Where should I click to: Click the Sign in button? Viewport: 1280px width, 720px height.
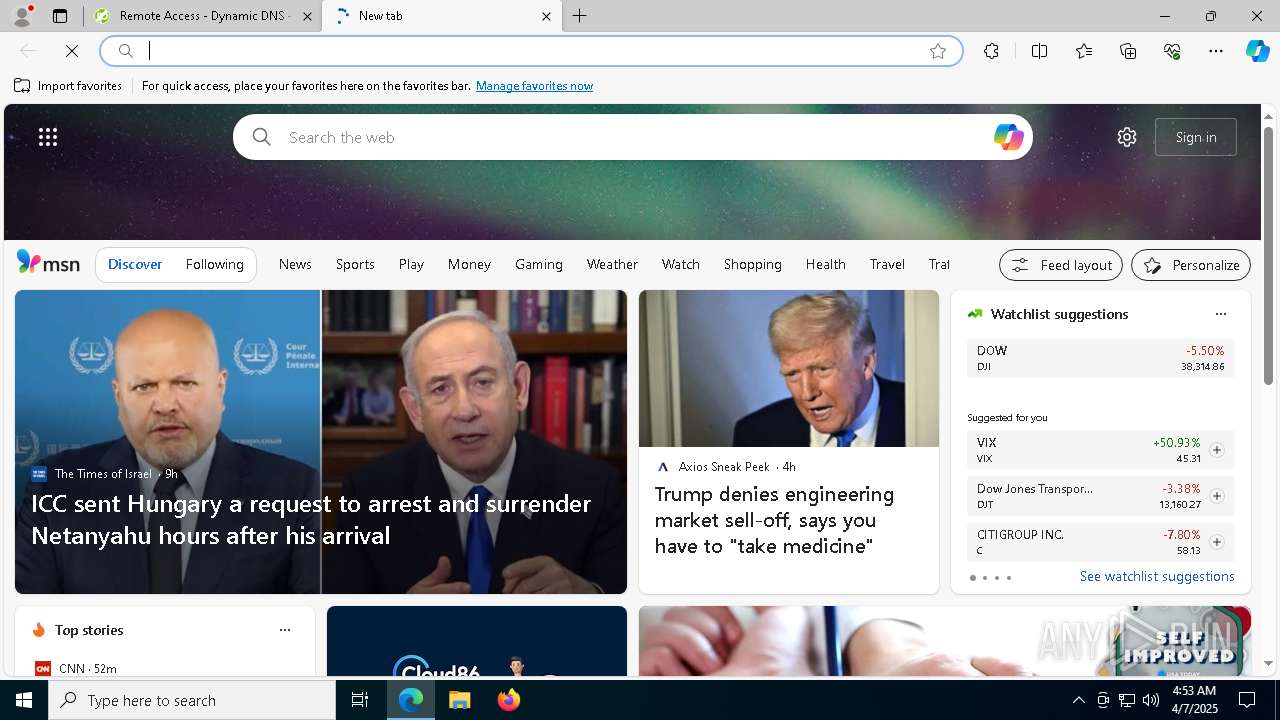click(x=1196, y=137)
